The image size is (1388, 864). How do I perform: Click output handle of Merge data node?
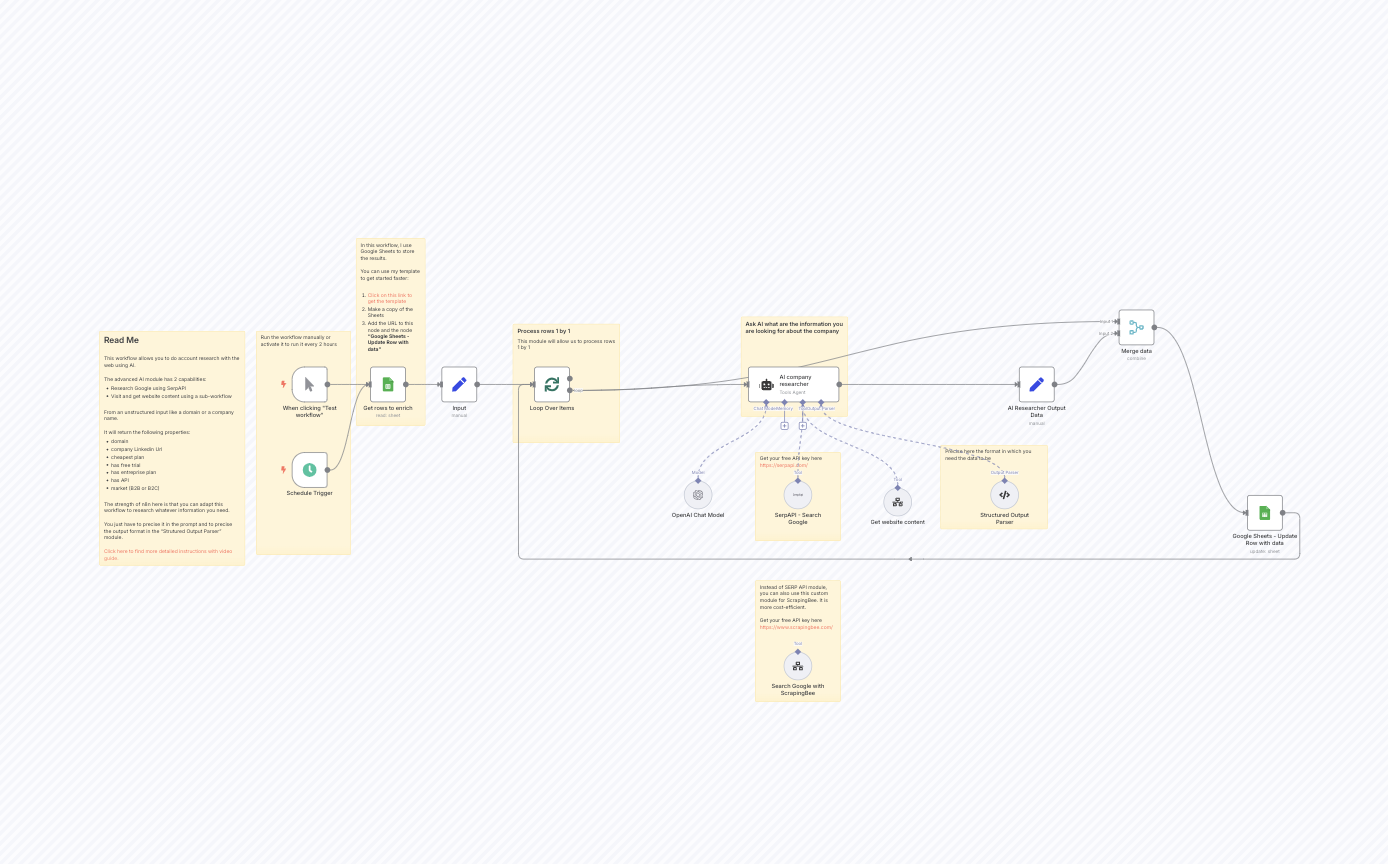click(x=1154, y=327)
